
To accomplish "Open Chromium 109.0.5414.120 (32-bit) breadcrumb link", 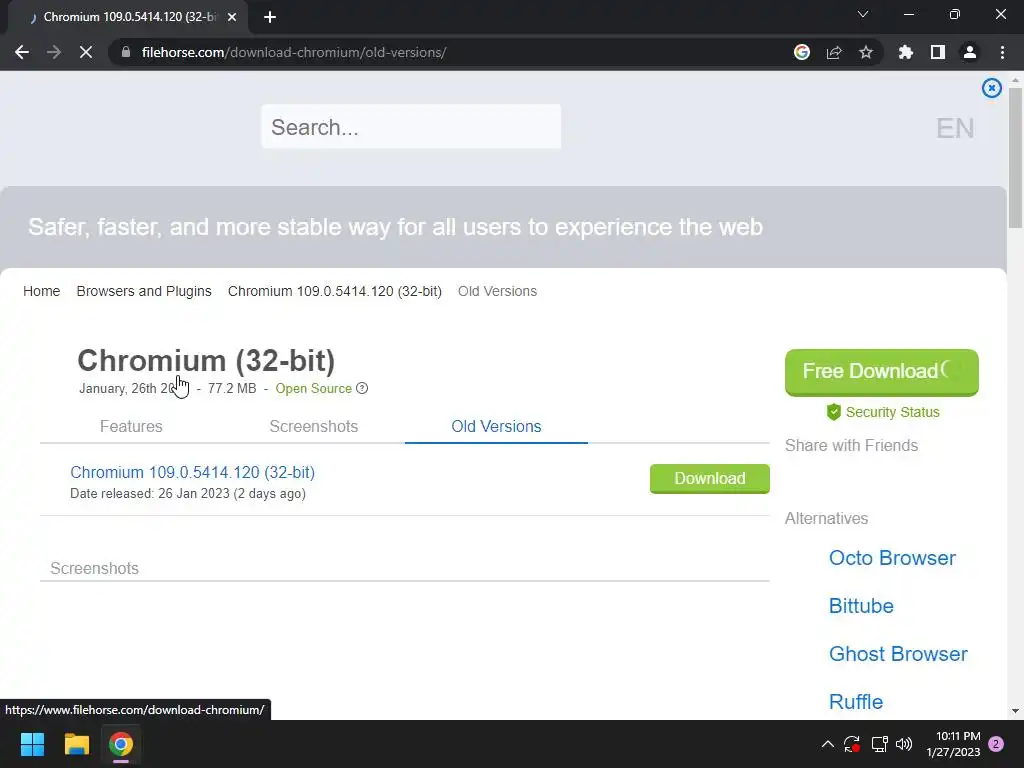I will (334, 291).
